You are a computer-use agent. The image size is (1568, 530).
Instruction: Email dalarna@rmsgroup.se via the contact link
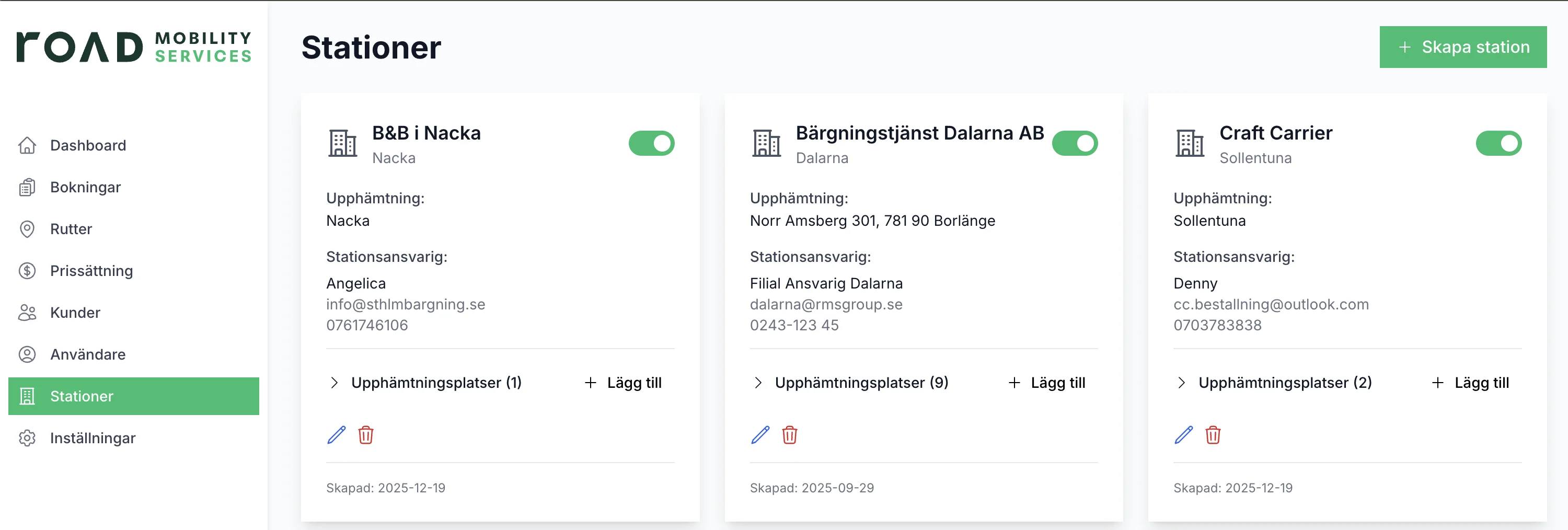pyautogui.click(x=826, y=304)
